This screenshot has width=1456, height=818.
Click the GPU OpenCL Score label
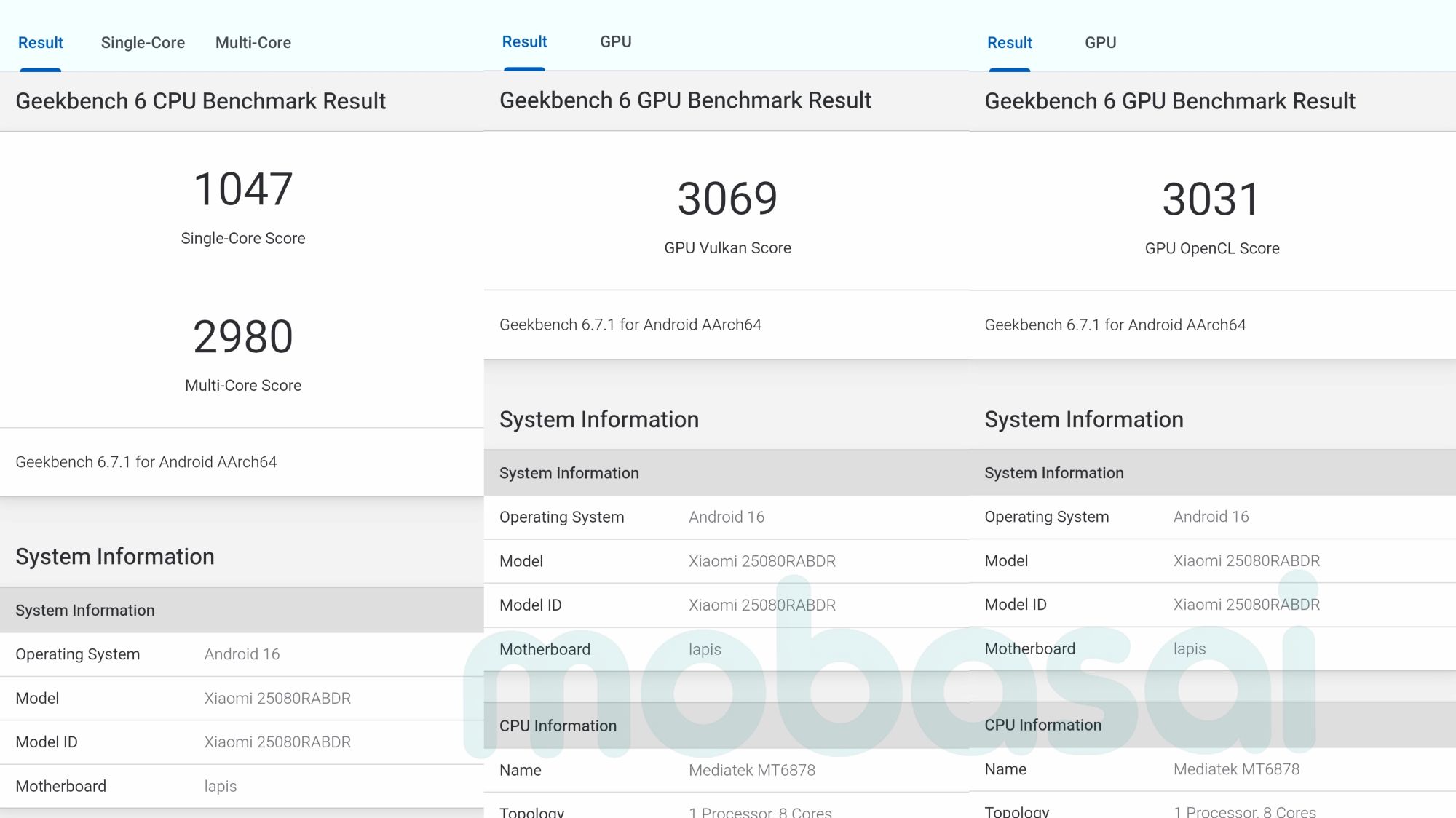pos(1212,248)
